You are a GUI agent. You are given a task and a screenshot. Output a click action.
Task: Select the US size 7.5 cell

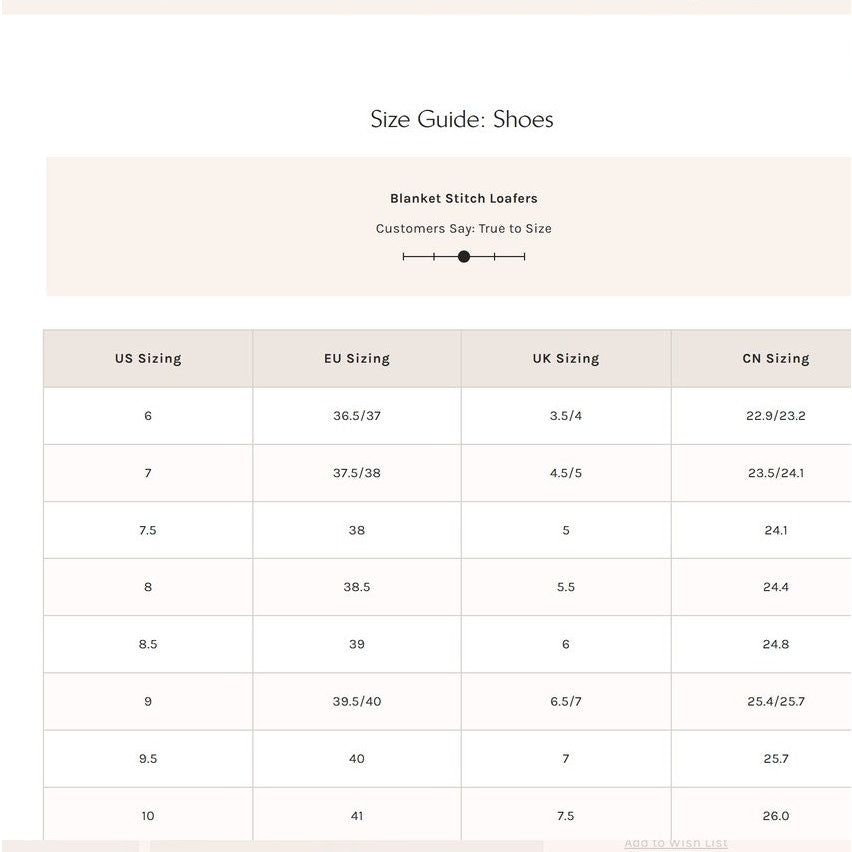(x=148, y=530)
